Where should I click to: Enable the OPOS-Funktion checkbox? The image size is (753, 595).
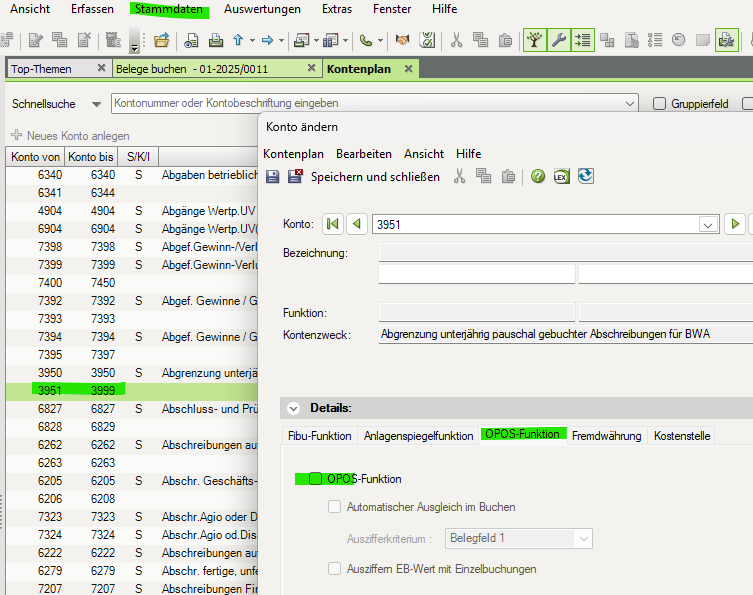(316, 479)
